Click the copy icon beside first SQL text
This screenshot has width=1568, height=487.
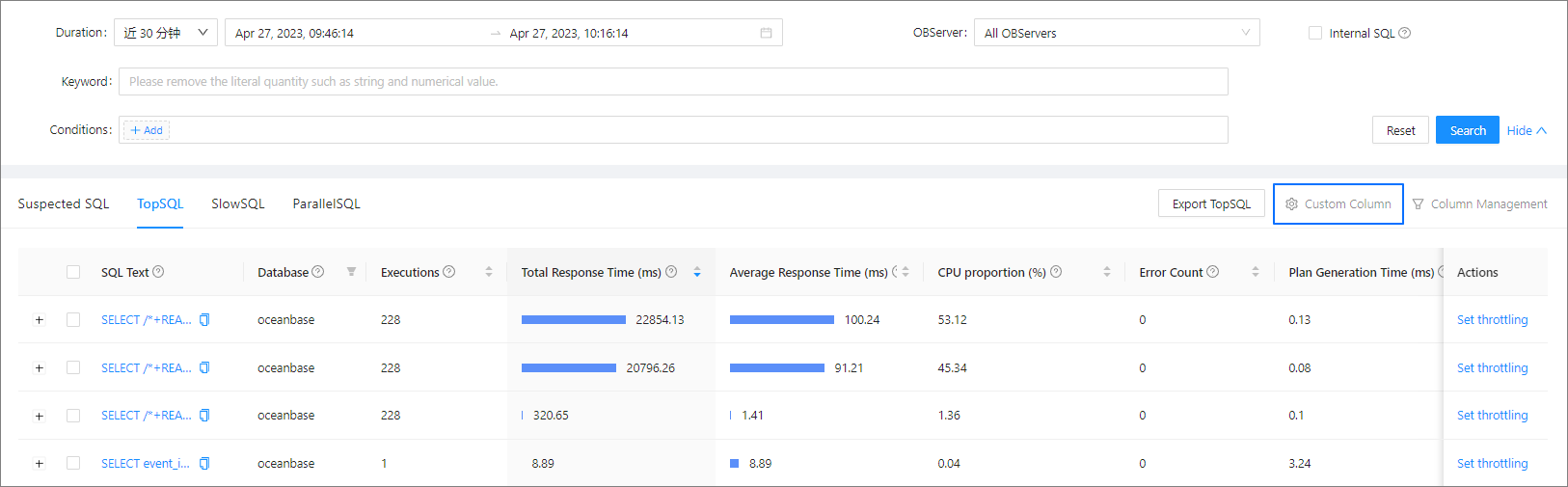click(204, 320)
